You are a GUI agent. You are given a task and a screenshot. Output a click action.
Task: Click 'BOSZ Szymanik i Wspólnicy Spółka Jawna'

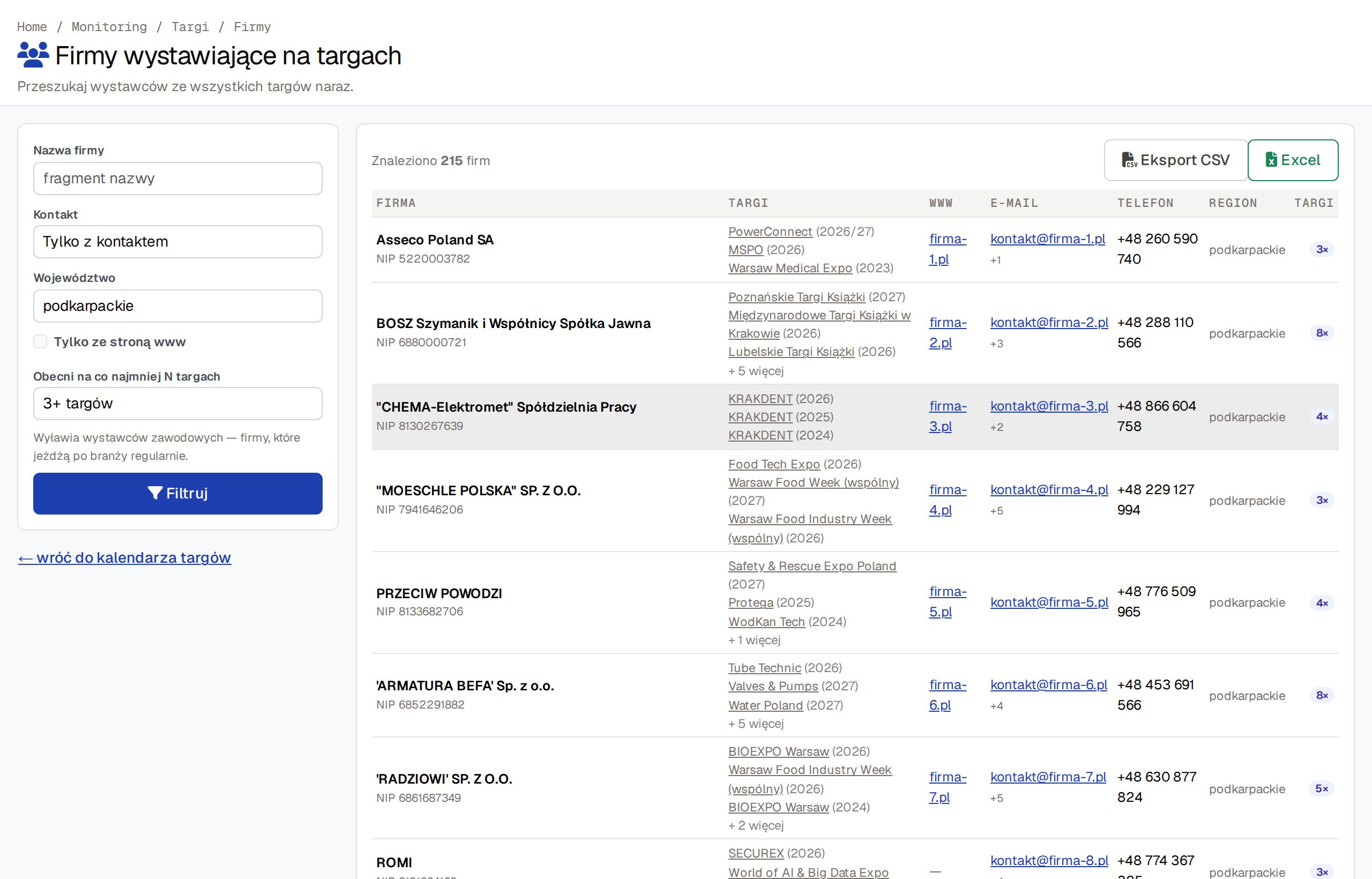(x=513, y=324)
